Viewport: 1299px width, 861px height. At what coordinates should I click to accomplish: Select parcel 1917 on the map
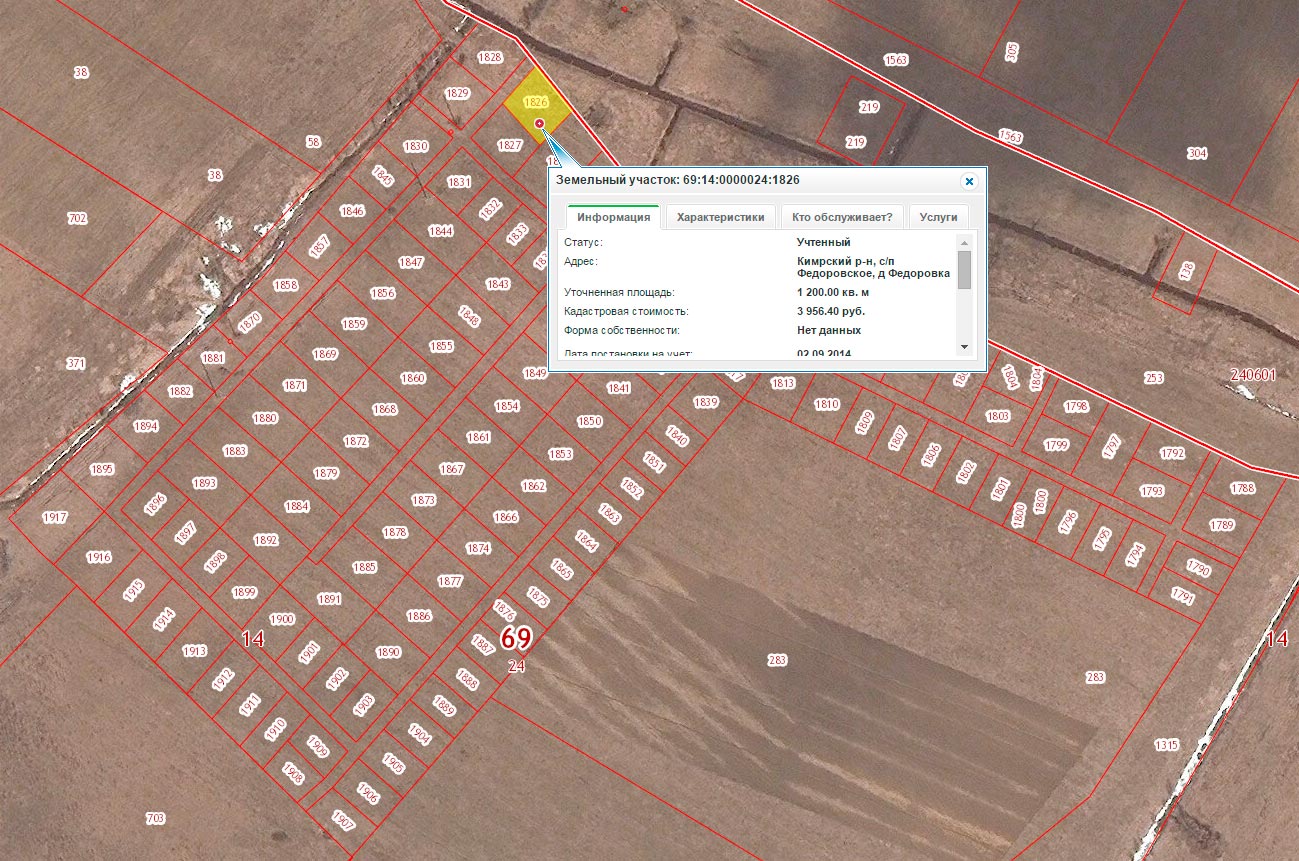[x=55, y=517]
